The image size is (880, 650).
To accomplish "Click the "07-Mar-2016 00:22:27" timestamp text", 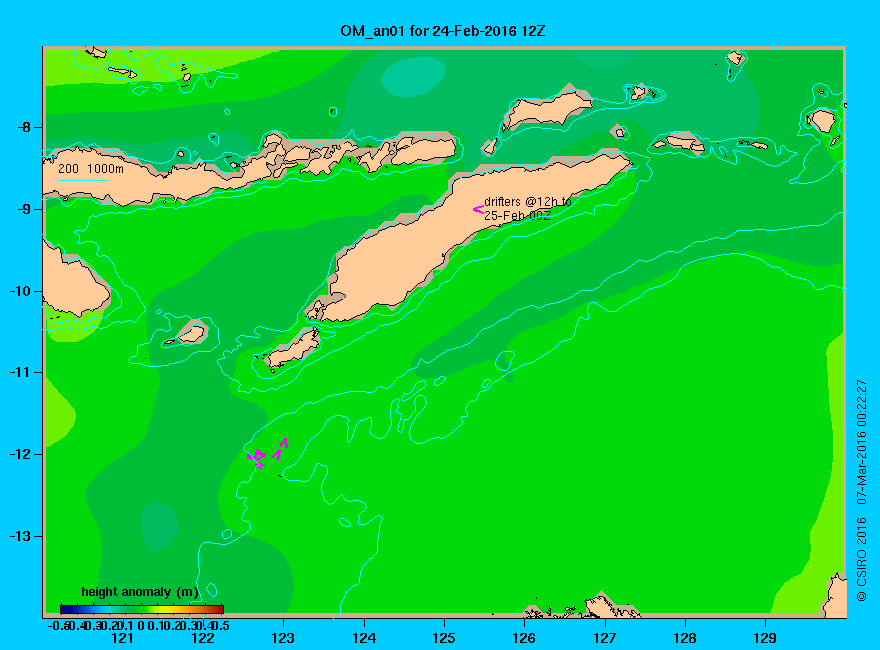I will tap(861, 442).
